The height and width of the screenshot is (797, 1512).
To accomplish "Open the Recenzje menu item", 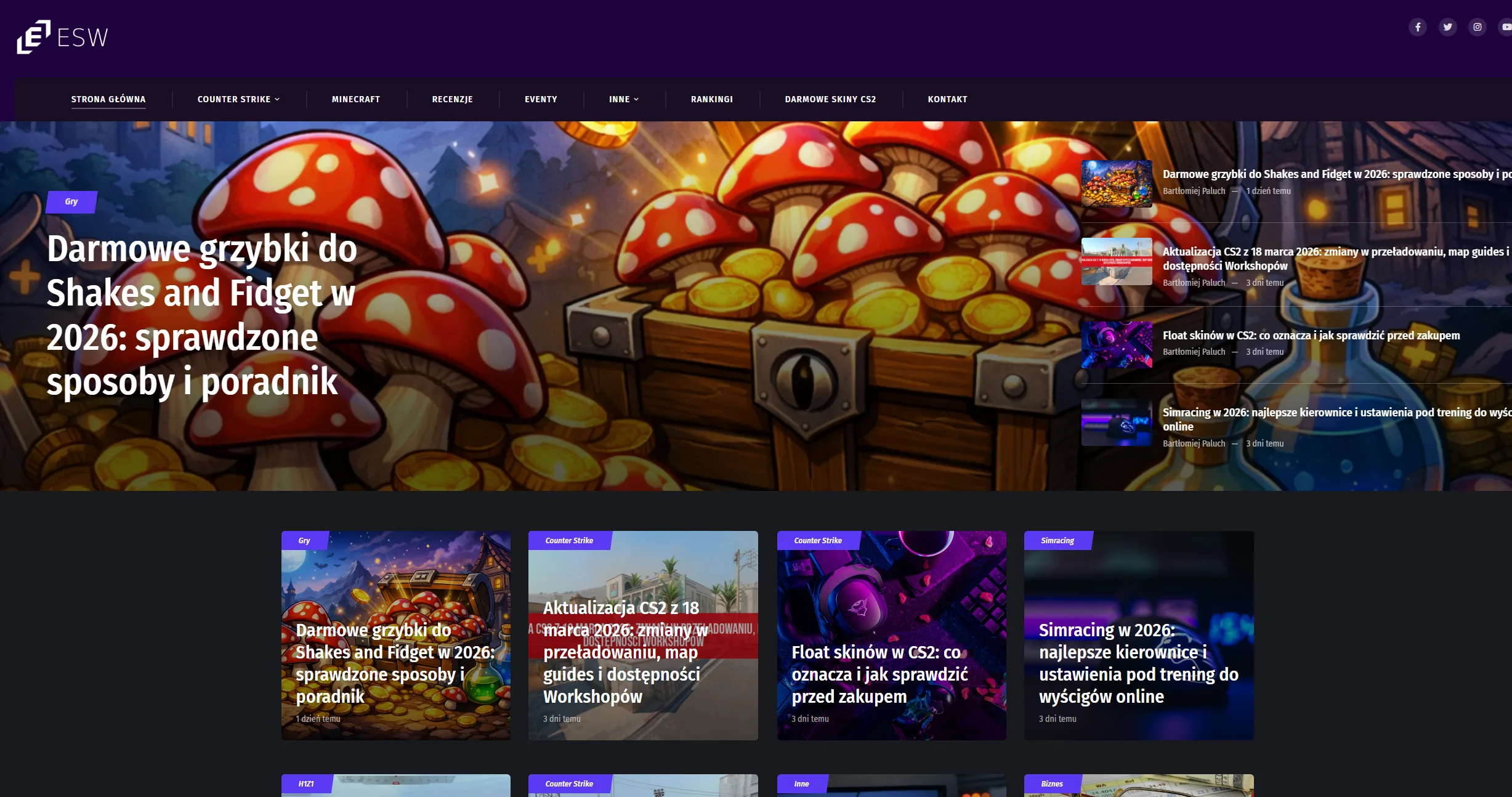I will click(452, 99).
